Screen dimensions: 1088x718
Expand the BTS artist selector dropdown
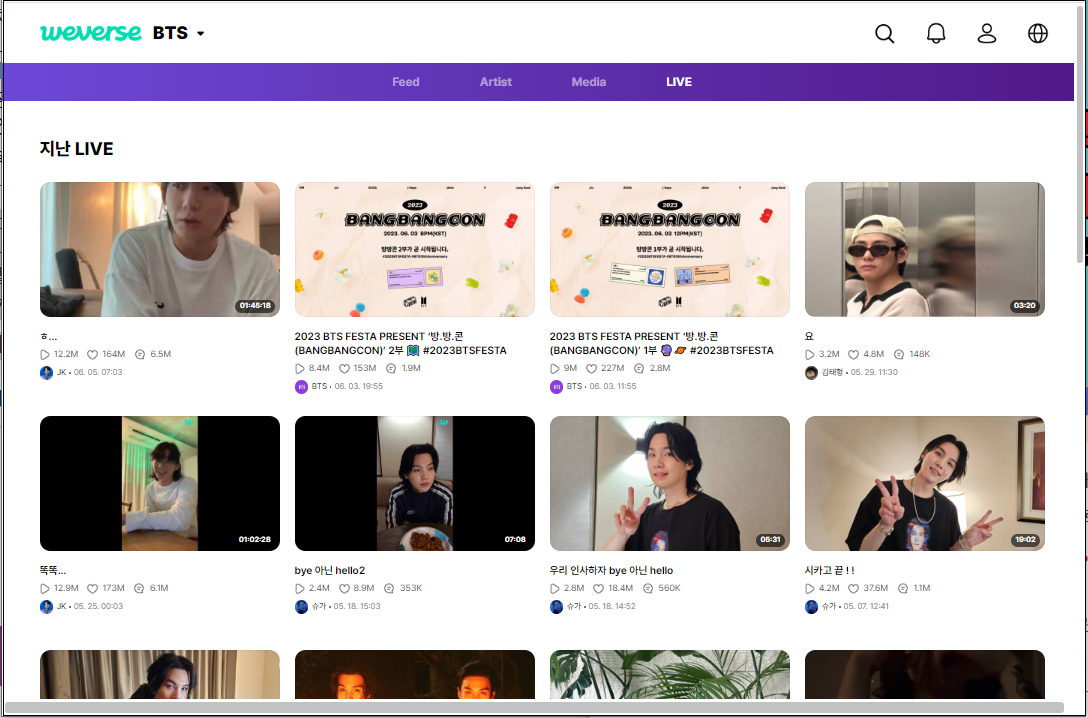[180, 32]
